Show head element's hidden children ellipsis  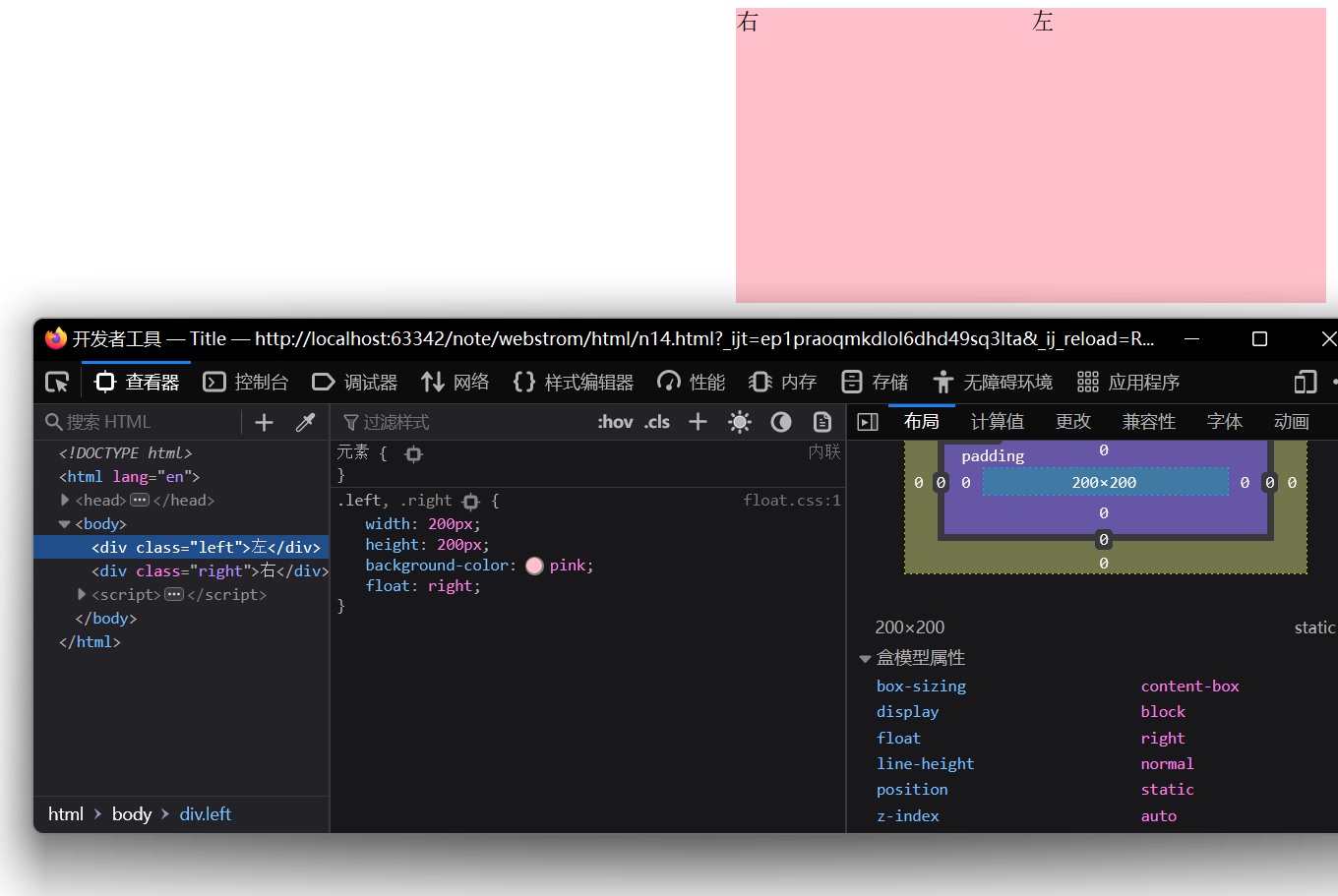click(x=140, y=500)
